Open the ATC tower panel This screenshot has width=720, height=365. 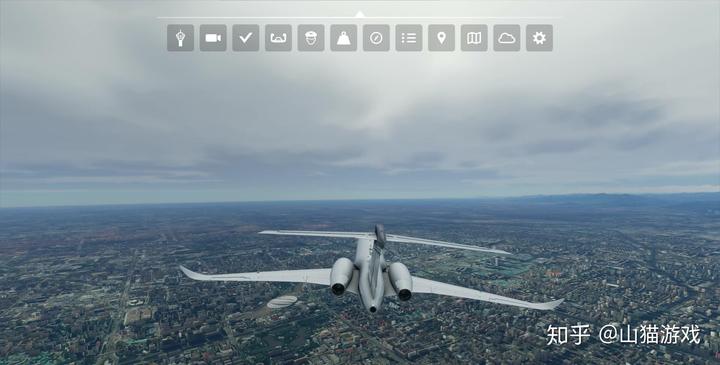point(180,38)
